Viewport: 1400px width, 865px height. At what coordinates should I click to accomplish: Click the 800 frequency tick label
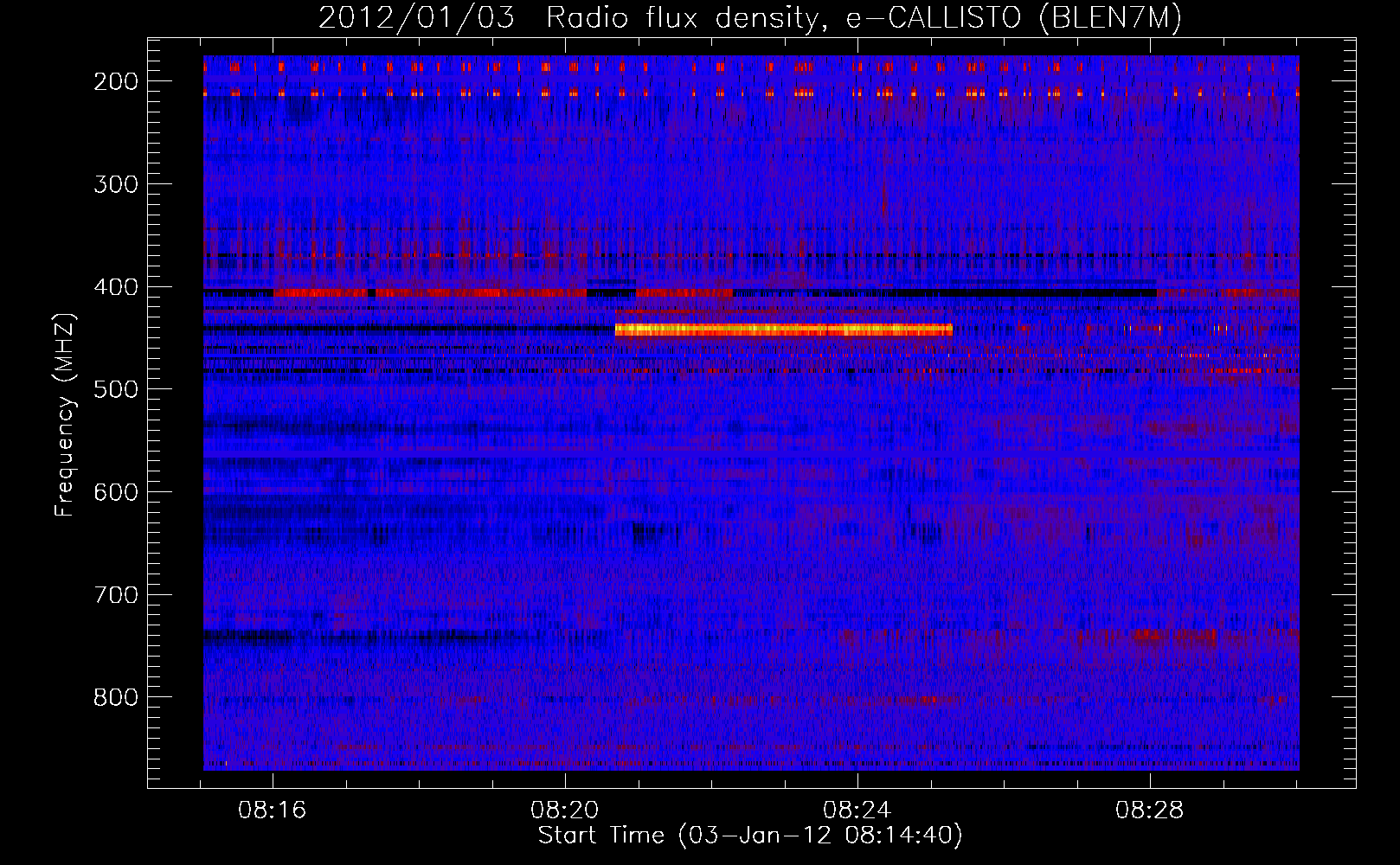click(x=116, y=697)
